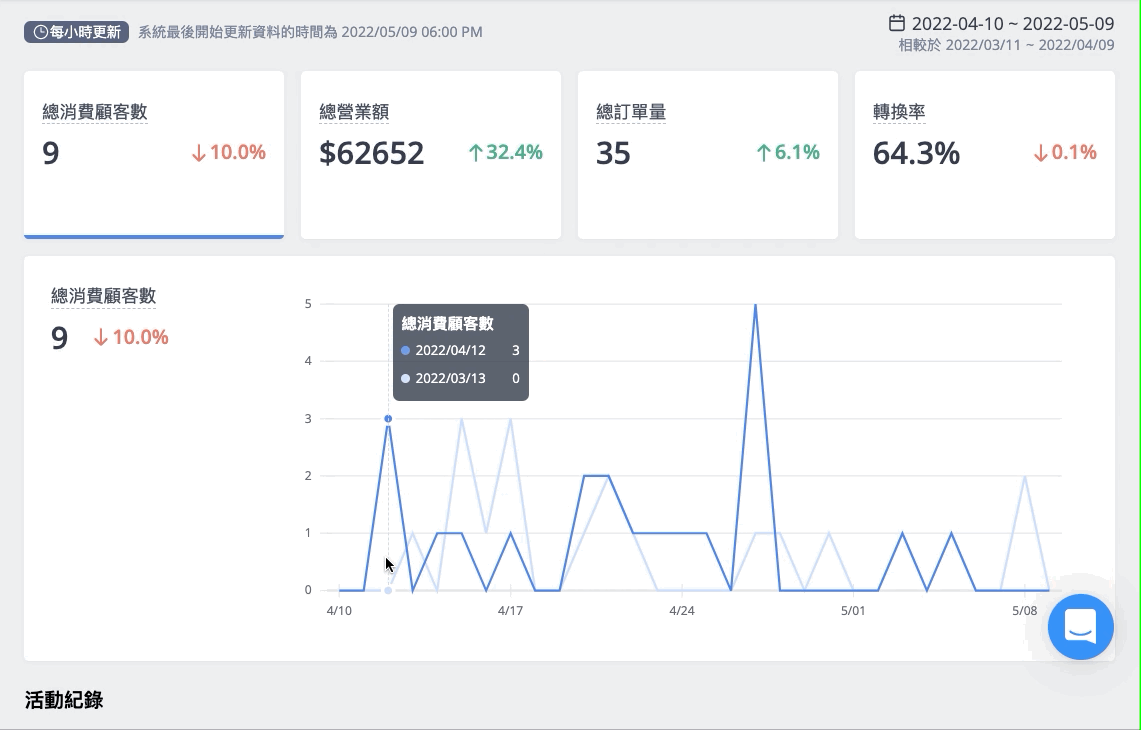Select the 轉換率 metric card
The width and height of the screenshot is (1141, 730).
[x=985, y=154]
